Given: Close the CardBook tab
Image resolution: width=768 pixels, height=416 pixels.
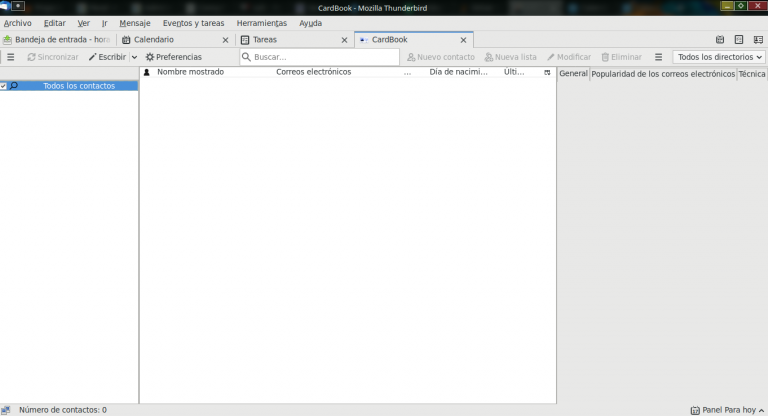Looking at the screenshot, I should (463, 40).
